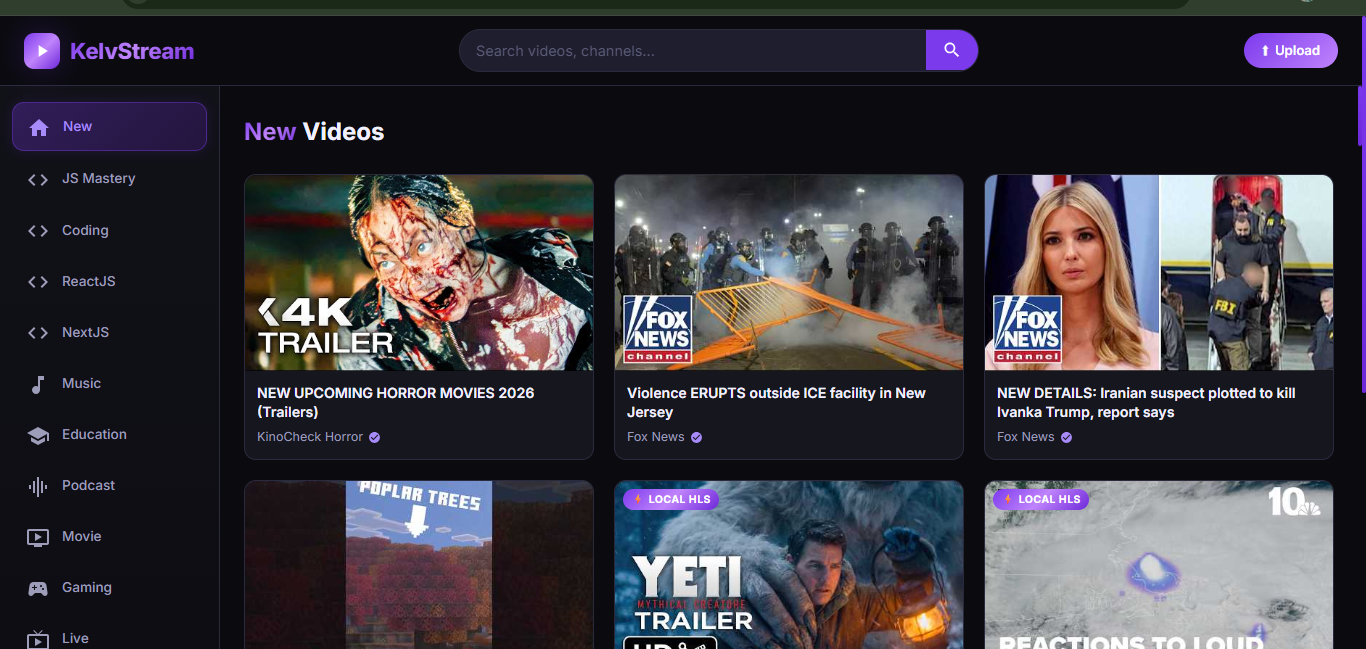Open title Violence ERUPTS outside ICE facility
Screen dimensions: 1366x649
click(776, 403)
